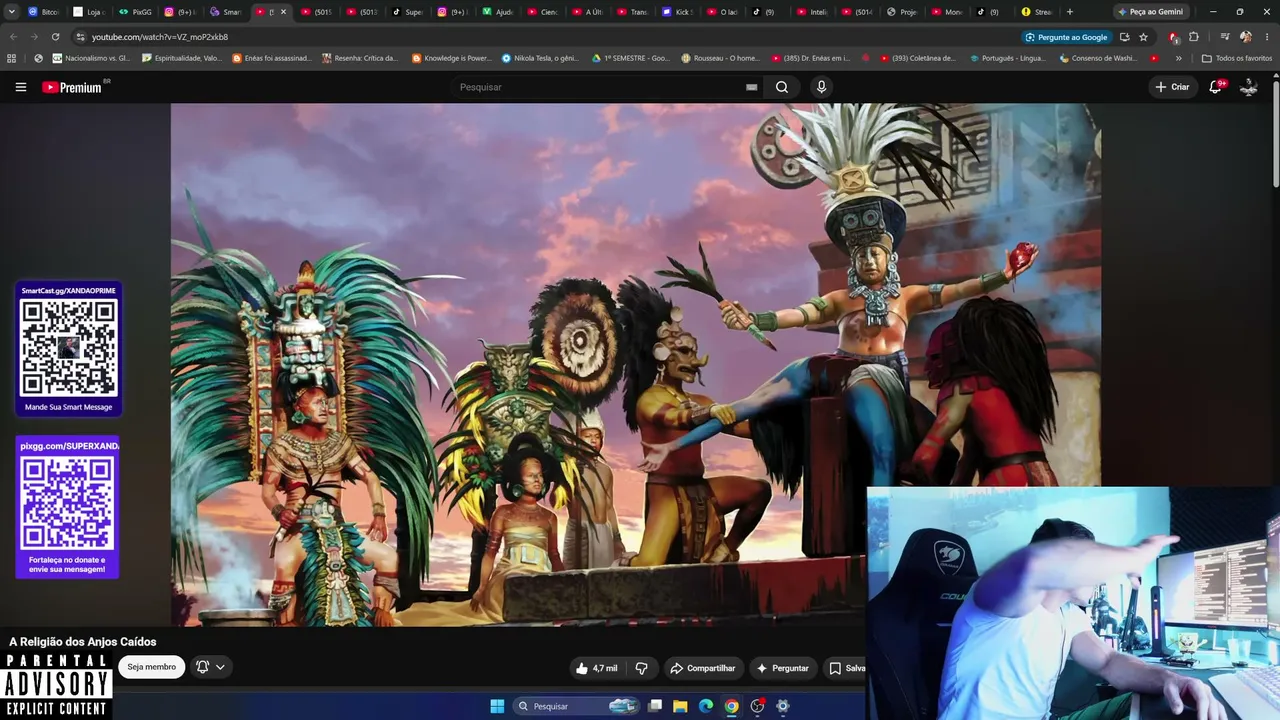Open the Resenha: Crítica da... bookmark
1280x720 pixels.
(x=360, y=58)
